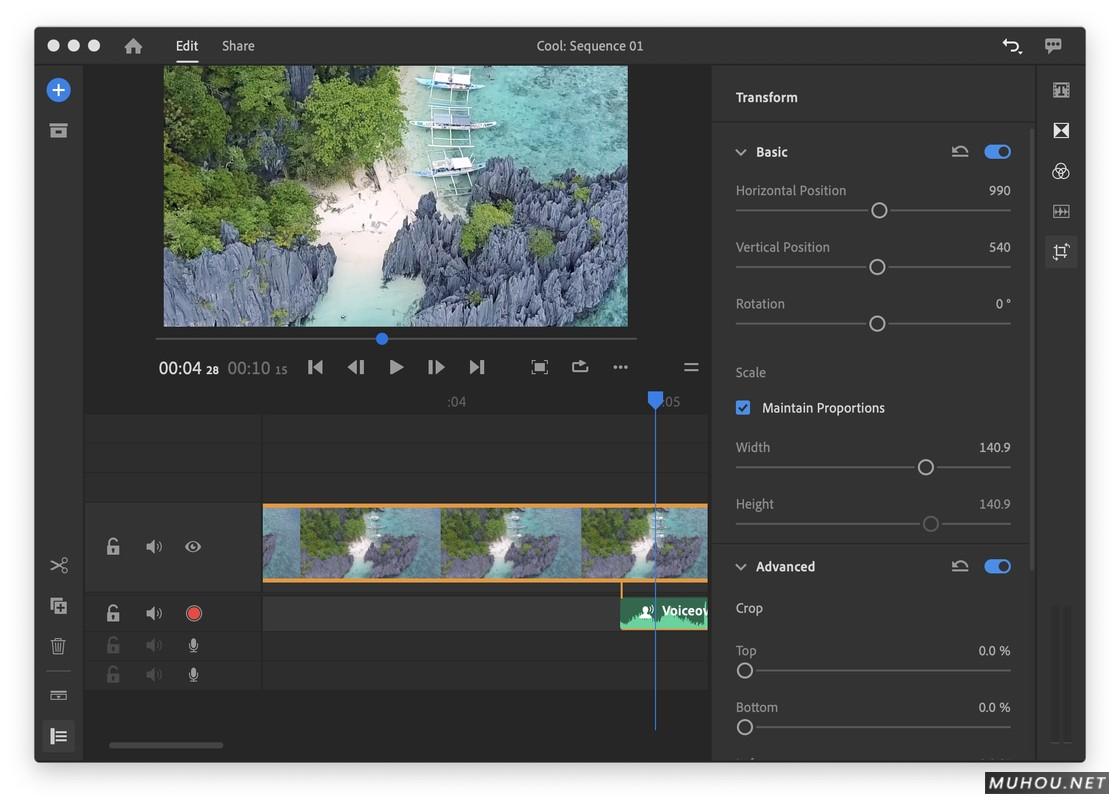Collapse the Advanced section chevron
This screenshot has width=1120, height=805.
coord(741,567)
